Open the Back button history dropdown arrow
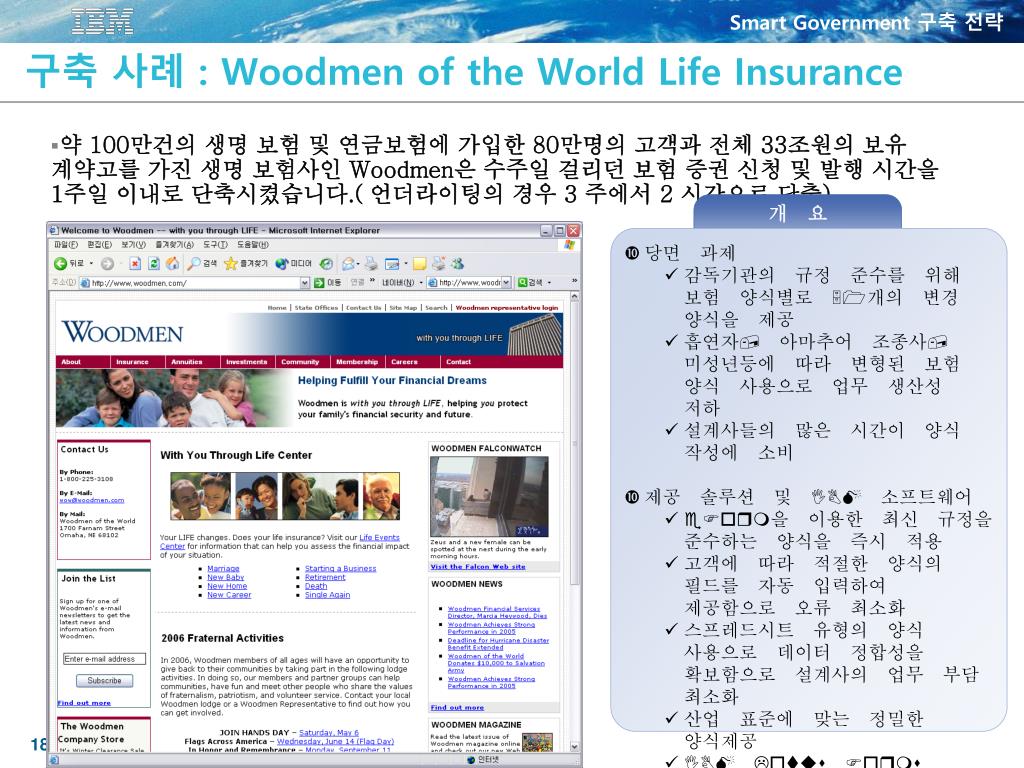1024x768 pixels. (x=91, y=263)
